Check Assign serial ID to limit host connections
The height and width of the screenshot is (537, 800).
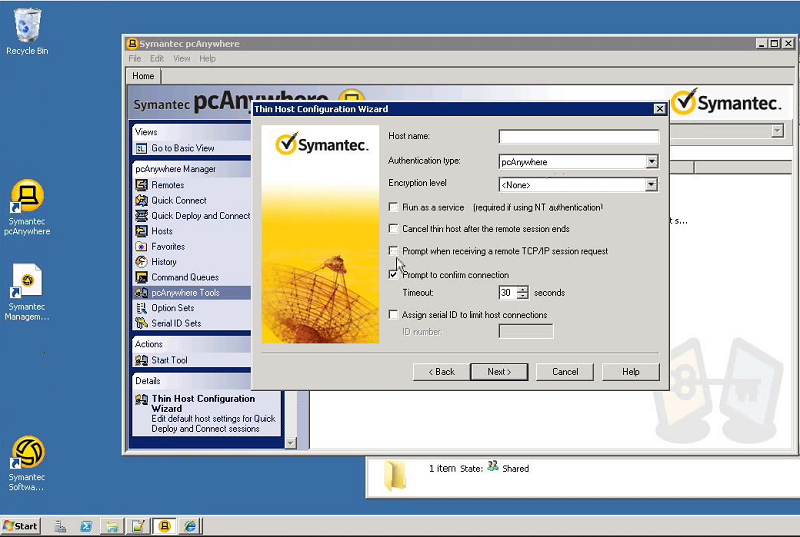coord(393,315)
